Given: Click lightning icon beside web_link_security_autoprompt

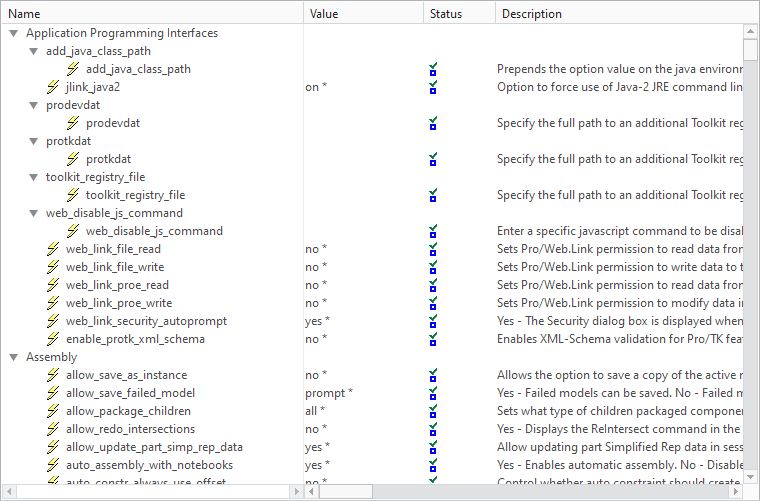Looking at the screenshot, I should tap(53, 321).
